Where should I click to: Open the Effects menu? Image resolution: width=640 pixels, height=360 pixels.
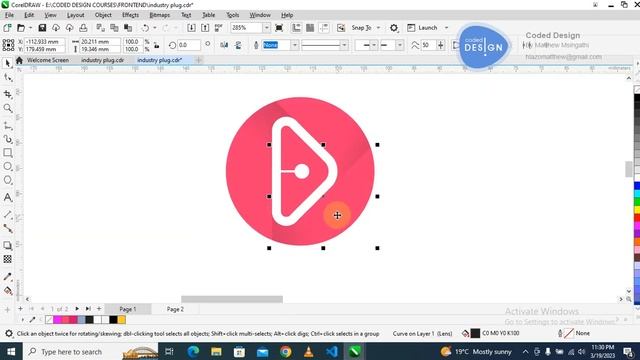click(x=130, y=15)
